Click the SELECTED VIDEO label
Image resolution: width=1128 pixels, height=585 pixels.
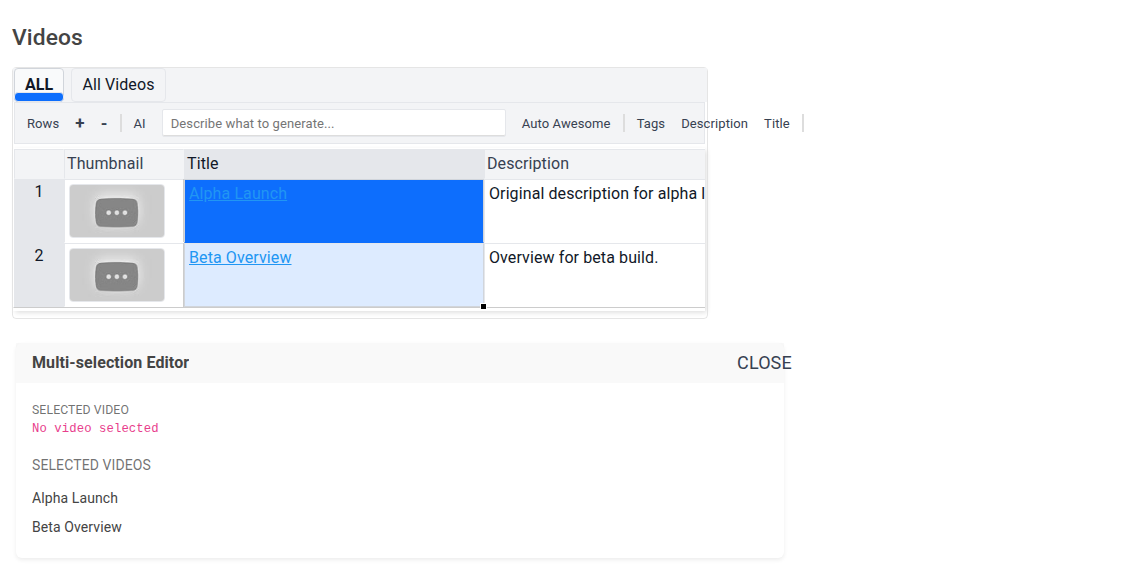pos(81,409)
